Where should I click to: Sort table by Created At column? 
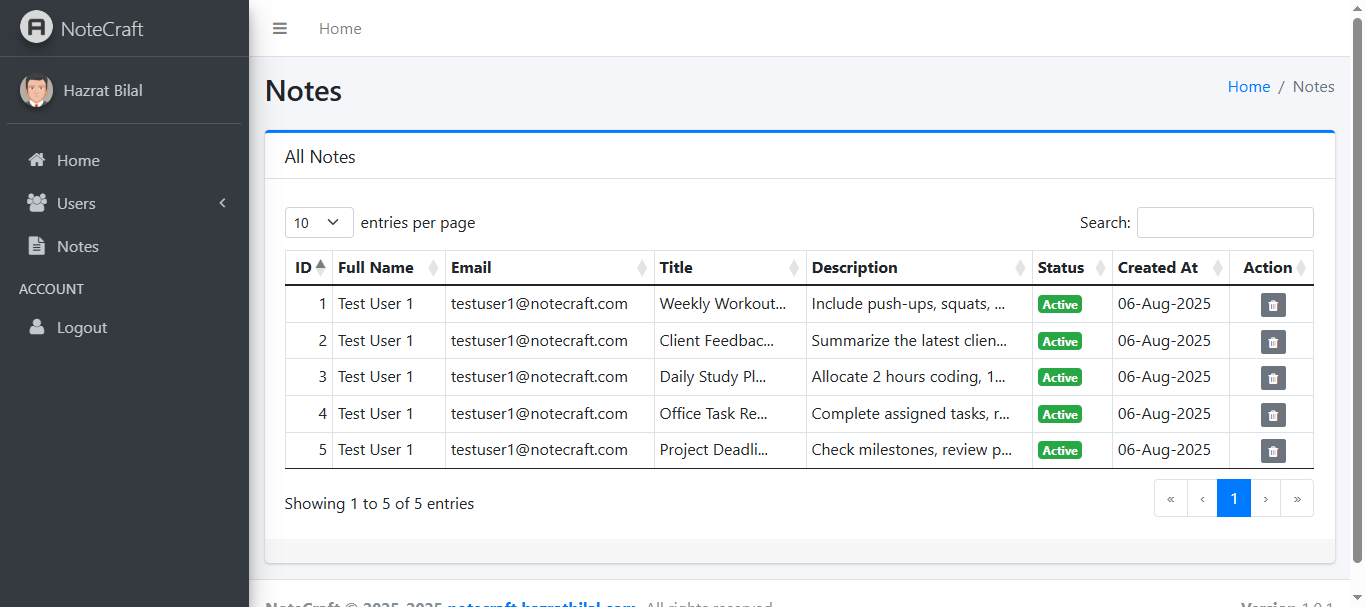click(x=1171, y=268)
